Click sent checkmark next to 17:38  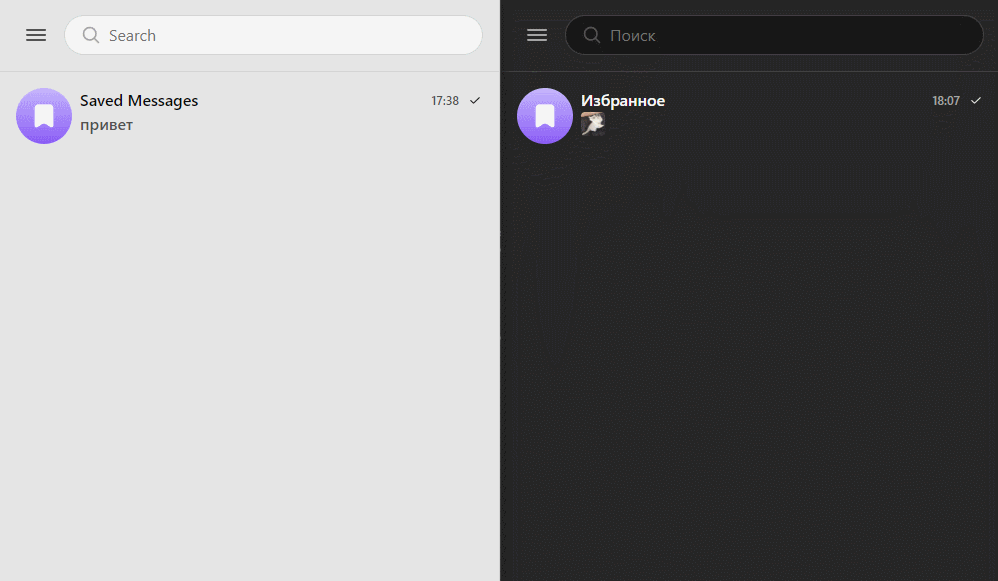point(475,101)
